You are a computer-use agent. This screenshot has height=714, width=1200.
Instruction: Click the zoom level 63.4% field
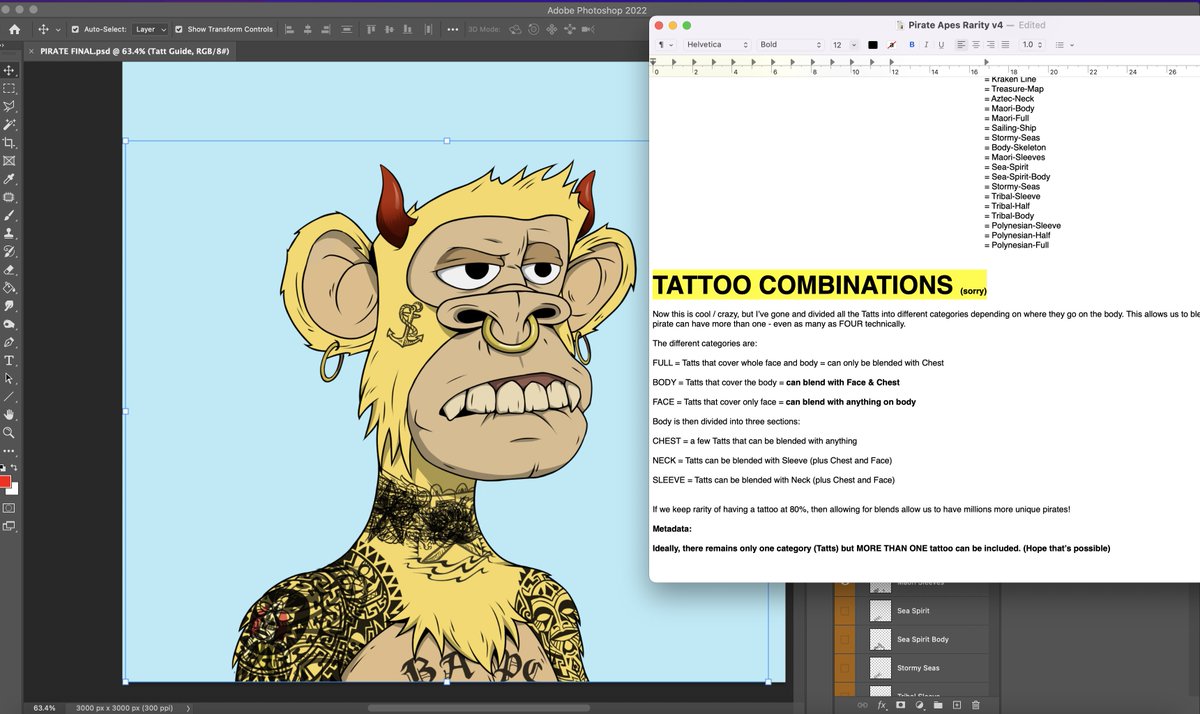pos(45,707)
